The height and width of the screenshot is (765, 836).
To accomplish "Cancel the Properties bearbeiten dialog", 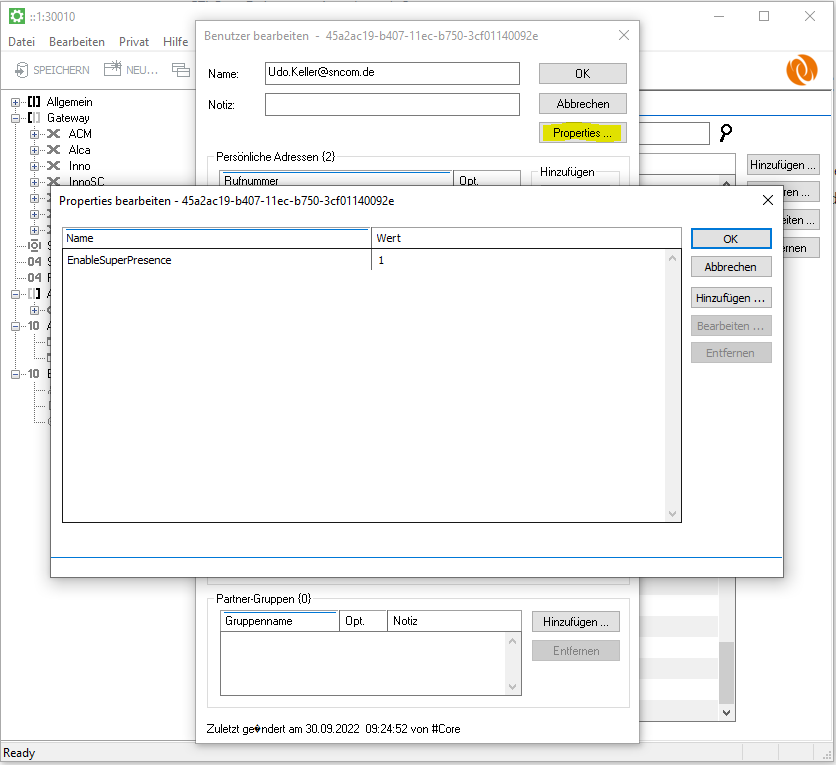I will [730, 267].
